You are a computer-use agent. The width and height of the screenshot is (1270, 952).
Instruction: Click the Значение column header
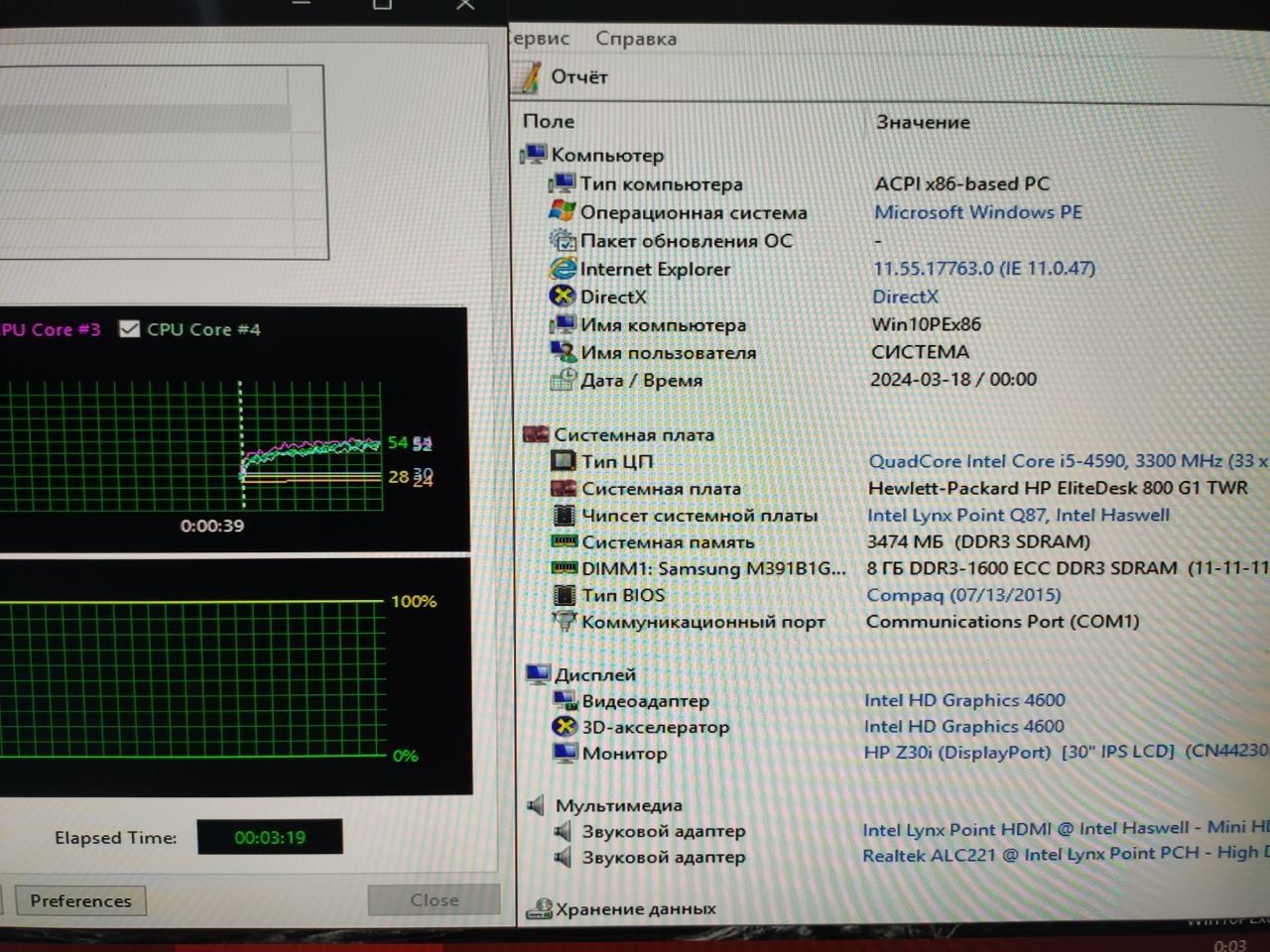[923, 122]
